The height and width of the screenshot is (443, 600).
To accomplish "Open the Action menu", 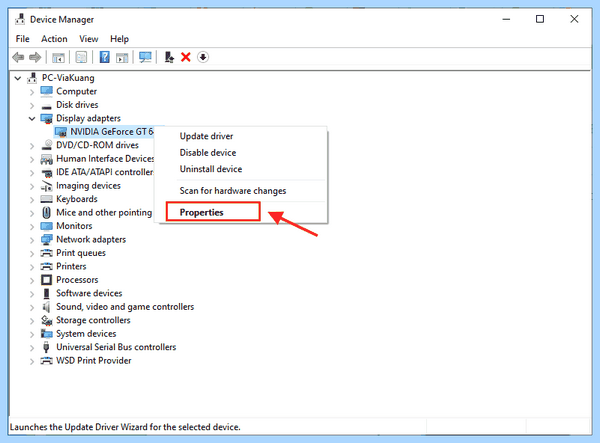I will click(x=54, y=39).
